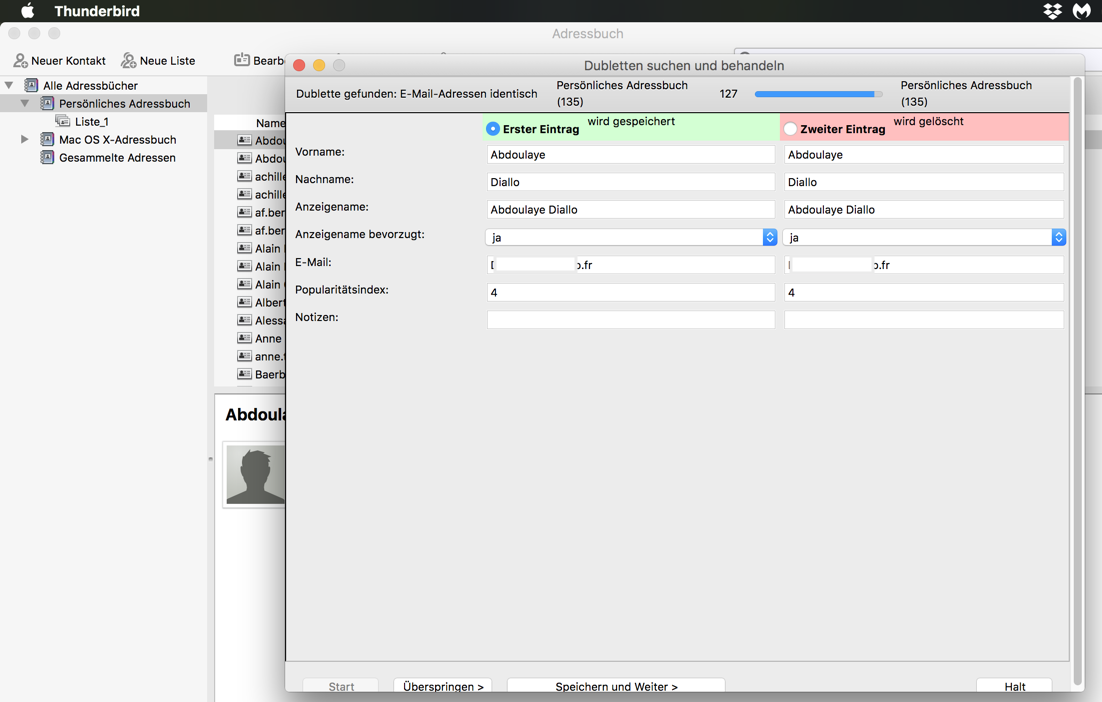Open second entry's Anzeigename bevorzugt dropdown
The width and height of the screenshot is (1102, 702).
(x=1058, y=238)
